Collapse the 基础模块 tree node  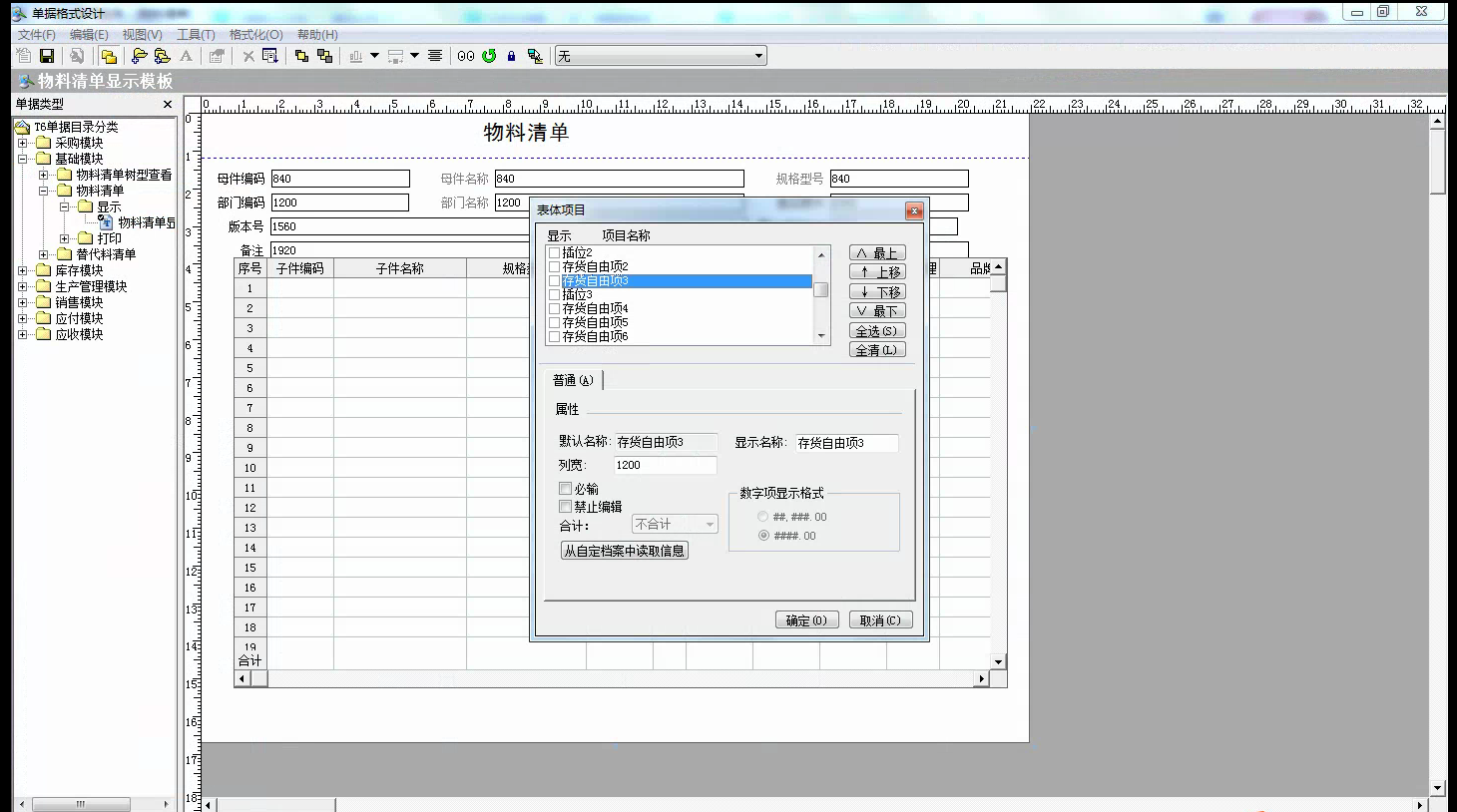pyautogui.click(x=23, y=159)
